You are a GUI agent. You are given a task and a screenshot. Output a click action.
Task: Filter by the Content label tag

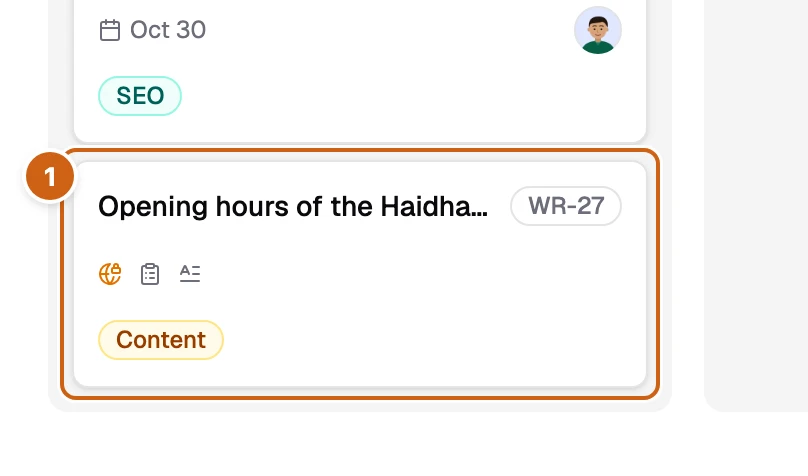(x=161, y=340)
